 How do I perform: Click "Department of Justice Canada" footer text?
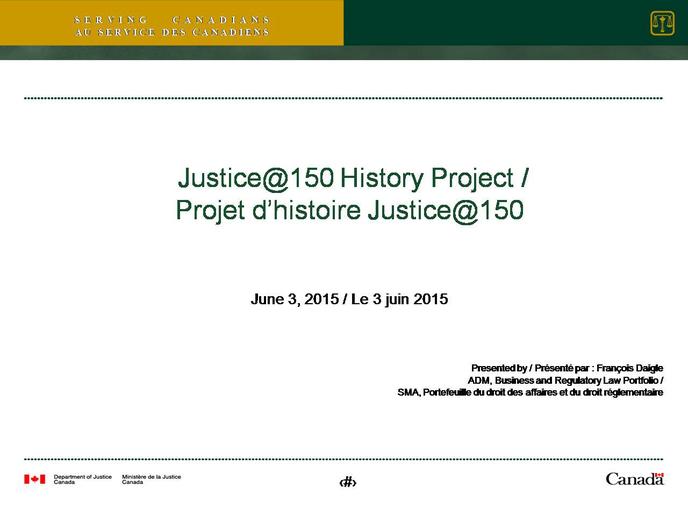tap(82, 479)
